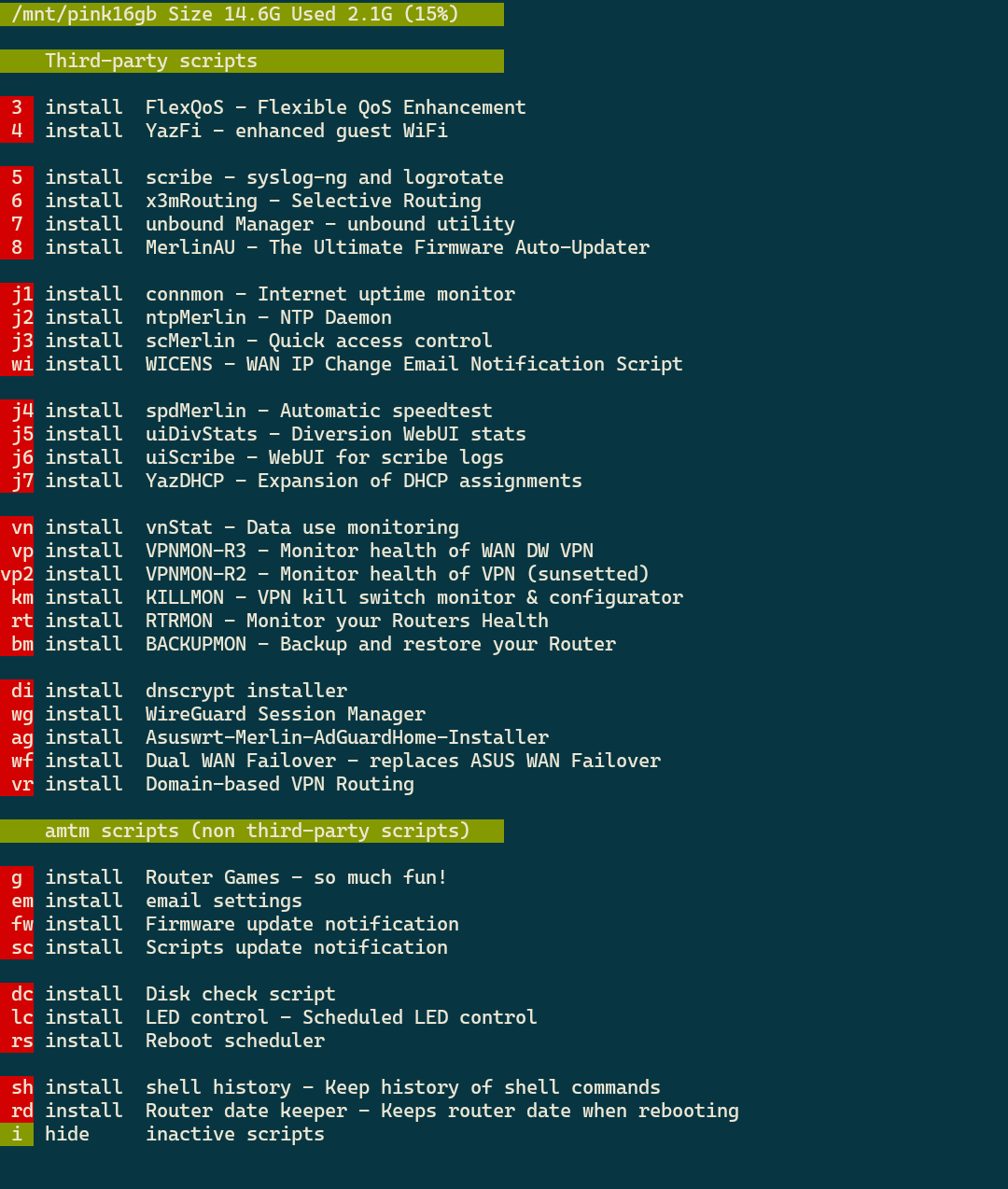Viewport: 1008px width, 1189px height.
Task: Click the /mnt/pink16gb disk usage header
Action: coord(252,14)
